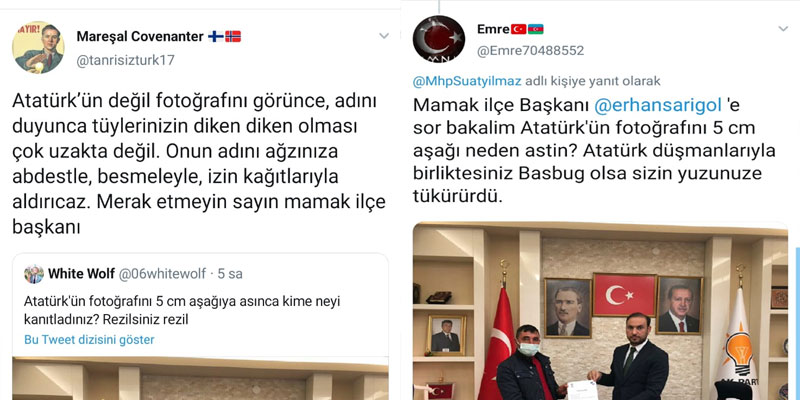Image resolution: width=800 pixels, height=400 pixels.
Task: Click Emre's tweet text about Mamak ilçe Başkanı
Action: [594, 151]
